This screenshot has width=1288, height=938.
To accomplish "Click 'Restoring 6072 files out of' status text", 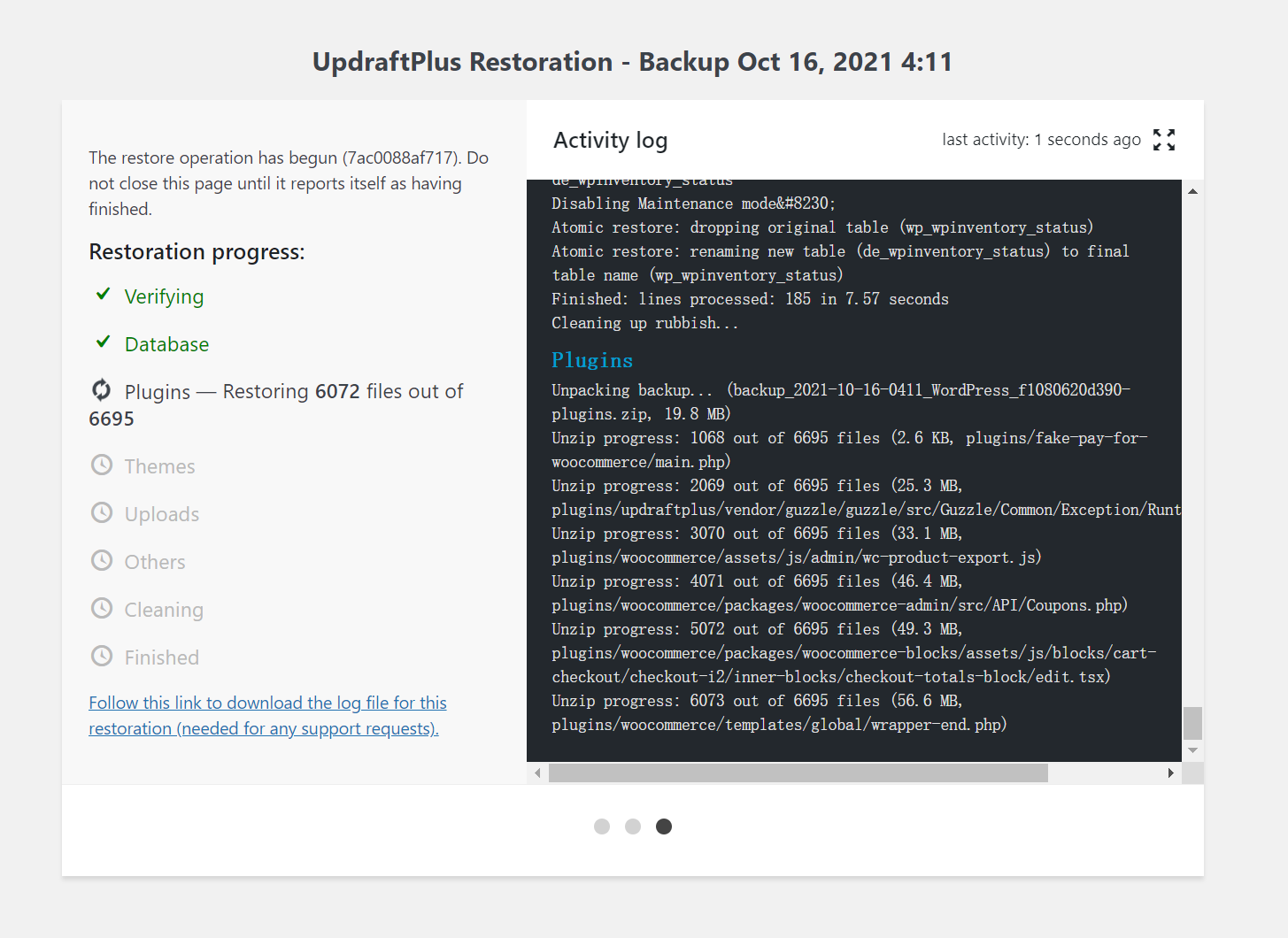I will (x=343, y=391).
